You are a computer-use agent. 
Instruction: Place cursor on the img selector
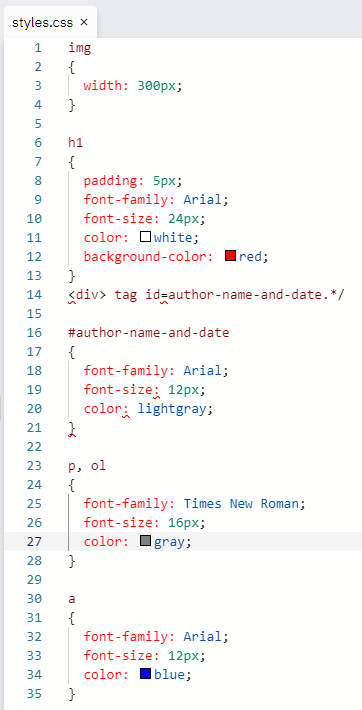[x=80, y=48]
